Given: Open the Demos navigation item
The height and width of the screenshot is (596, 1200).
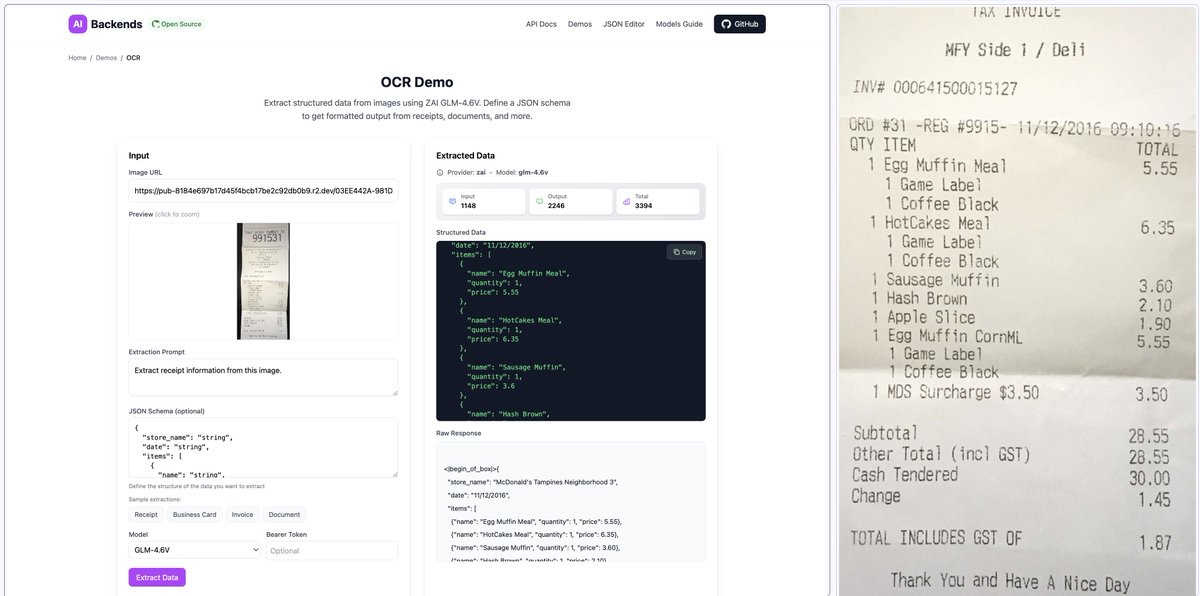Looking at the screenshot, I should click(x=580, y=24).
